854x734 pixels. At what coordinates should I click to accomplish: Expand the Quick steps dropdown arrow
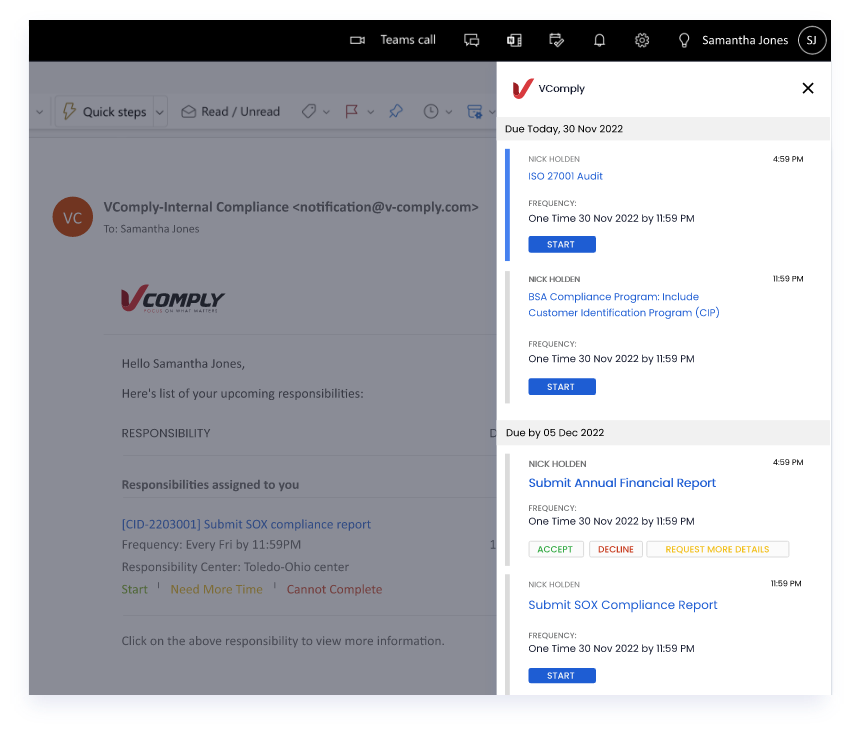tap(160, 112)
